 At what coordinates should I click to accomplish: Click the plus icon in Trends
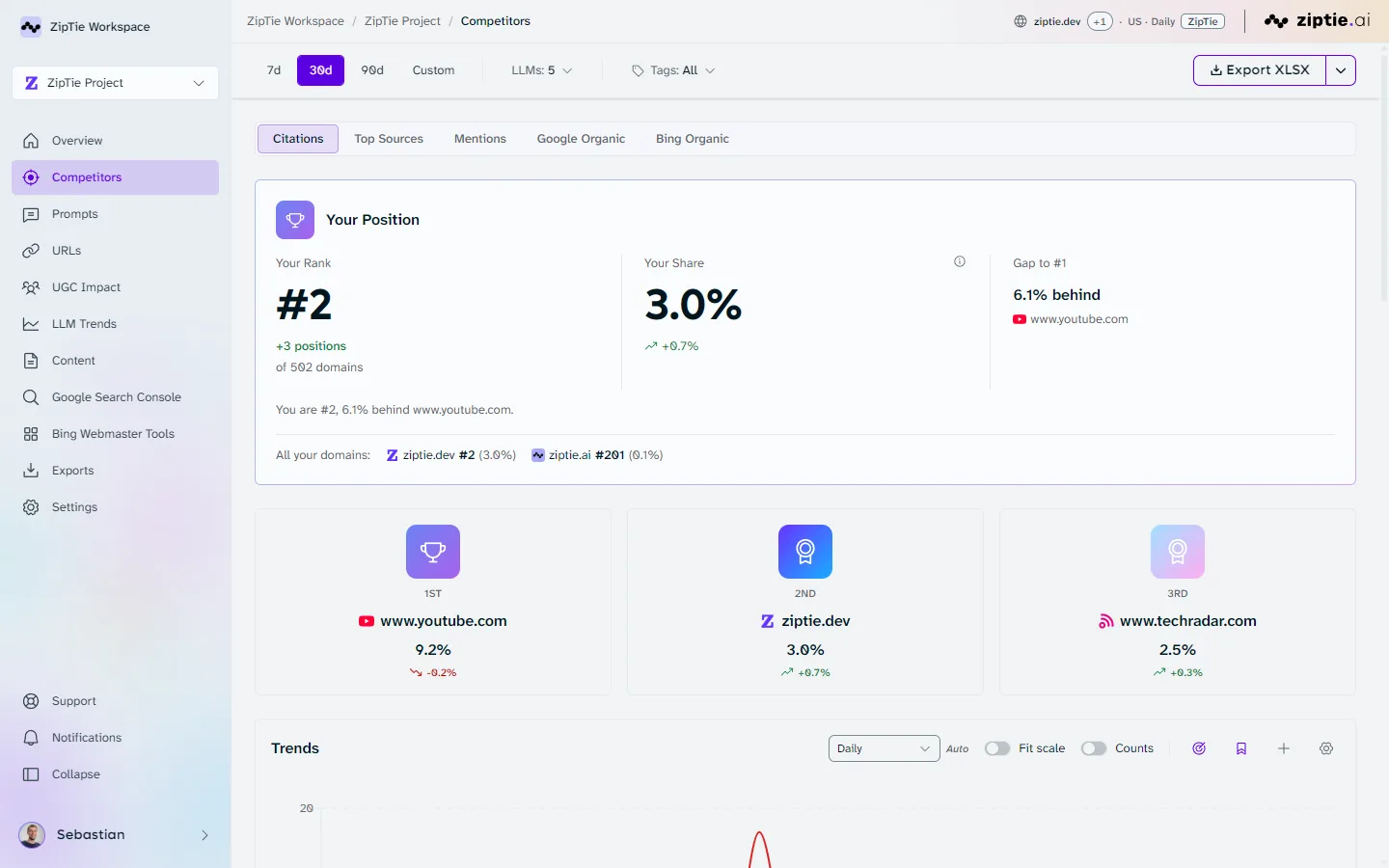coord(1284,748)
